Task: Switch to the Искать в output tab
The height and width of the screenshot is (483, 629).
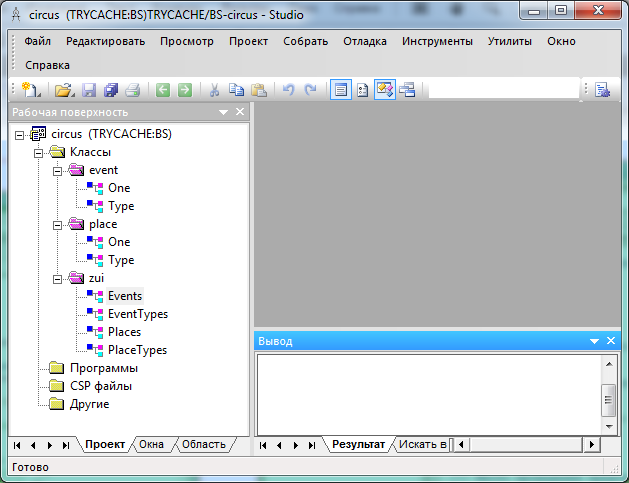Action: (422, 444)
